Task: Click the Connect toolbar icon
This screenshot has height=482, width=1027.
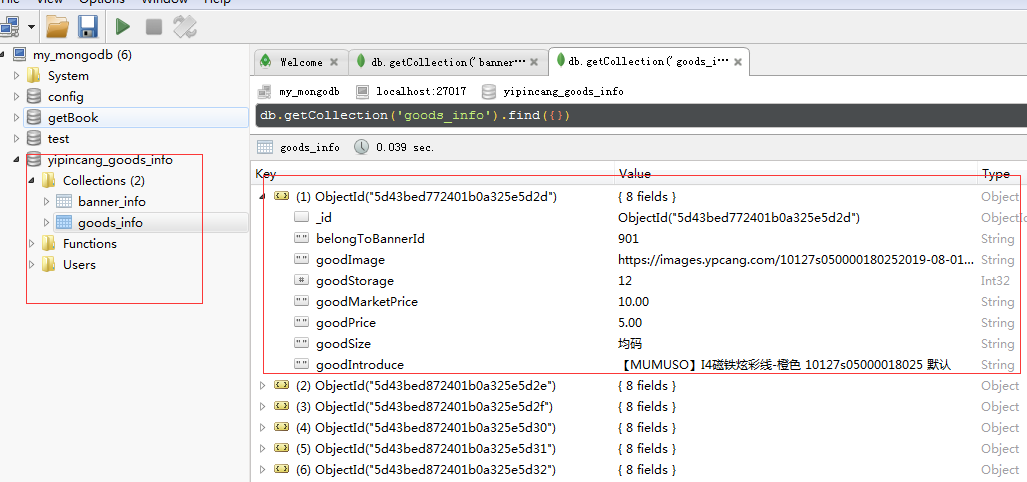Action: tap(9, 26)
